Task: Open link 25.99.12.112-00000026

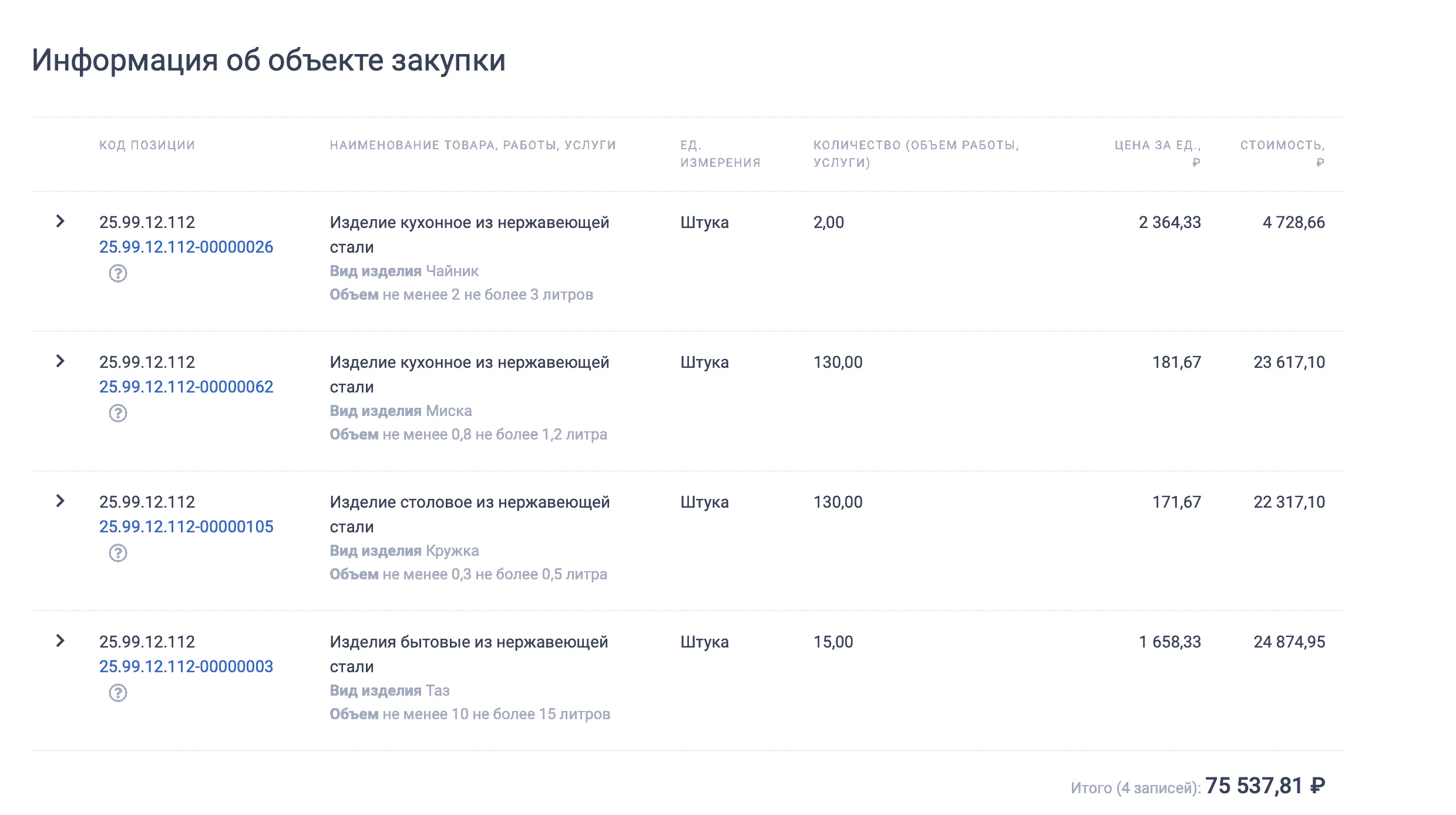Action: click(186, 247)
